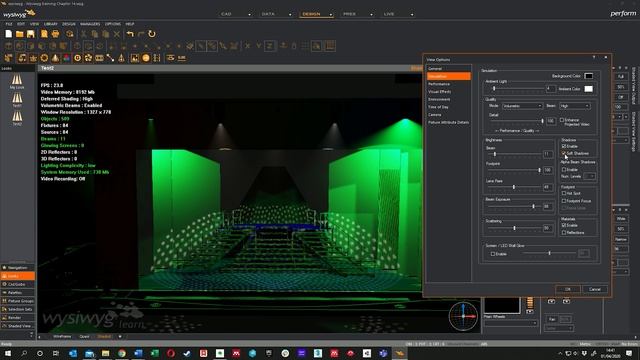Check the Footprint Focus checkbox
Image resolution: width=640 pixels, height=360 pixels.
pos(564,201)
